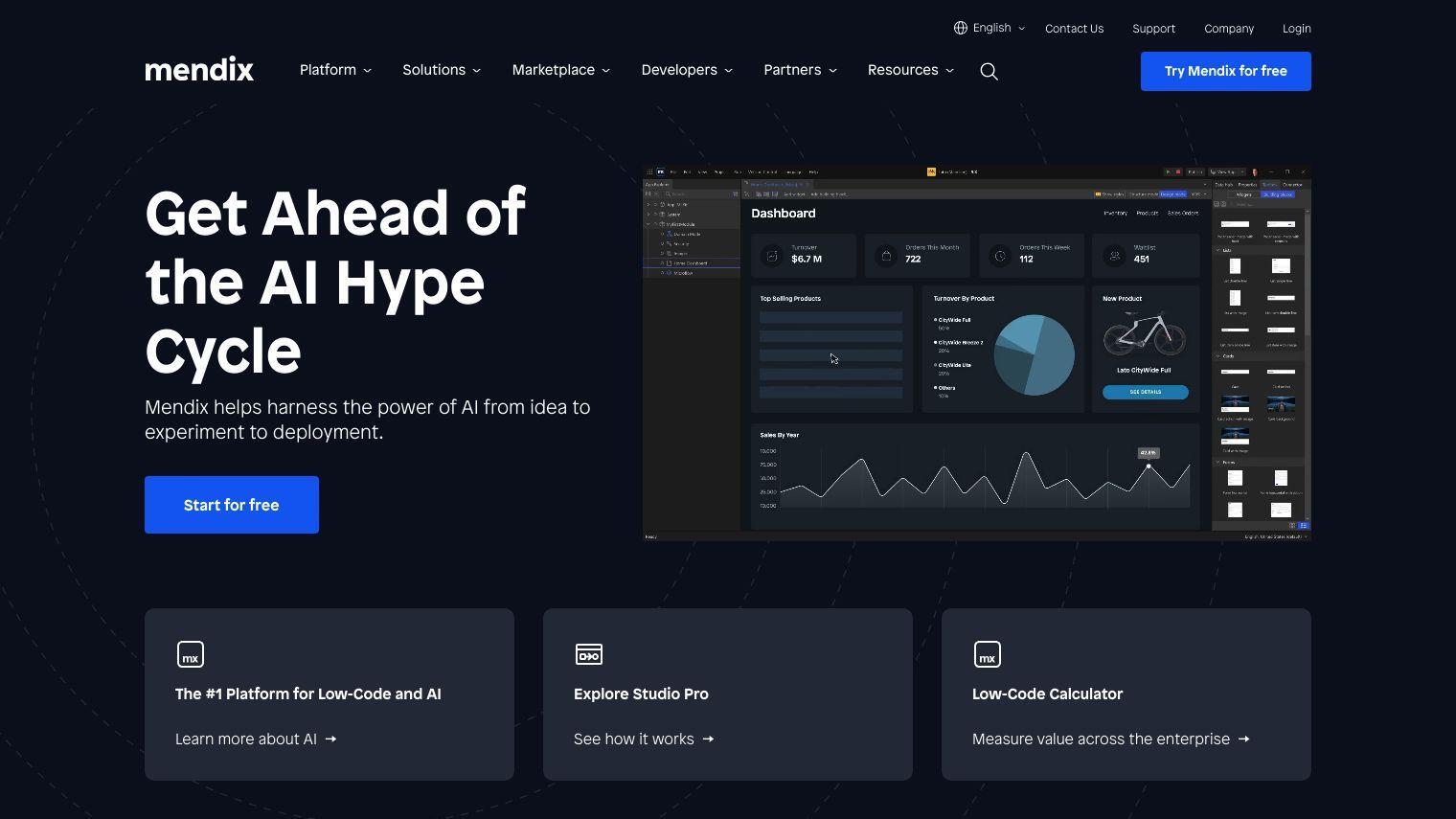Image resolution: width=1456 pixels, height=819 pixels.
Task: Click the 'The #1 Platform for Low-Code and AI' title
Action: 308,694
